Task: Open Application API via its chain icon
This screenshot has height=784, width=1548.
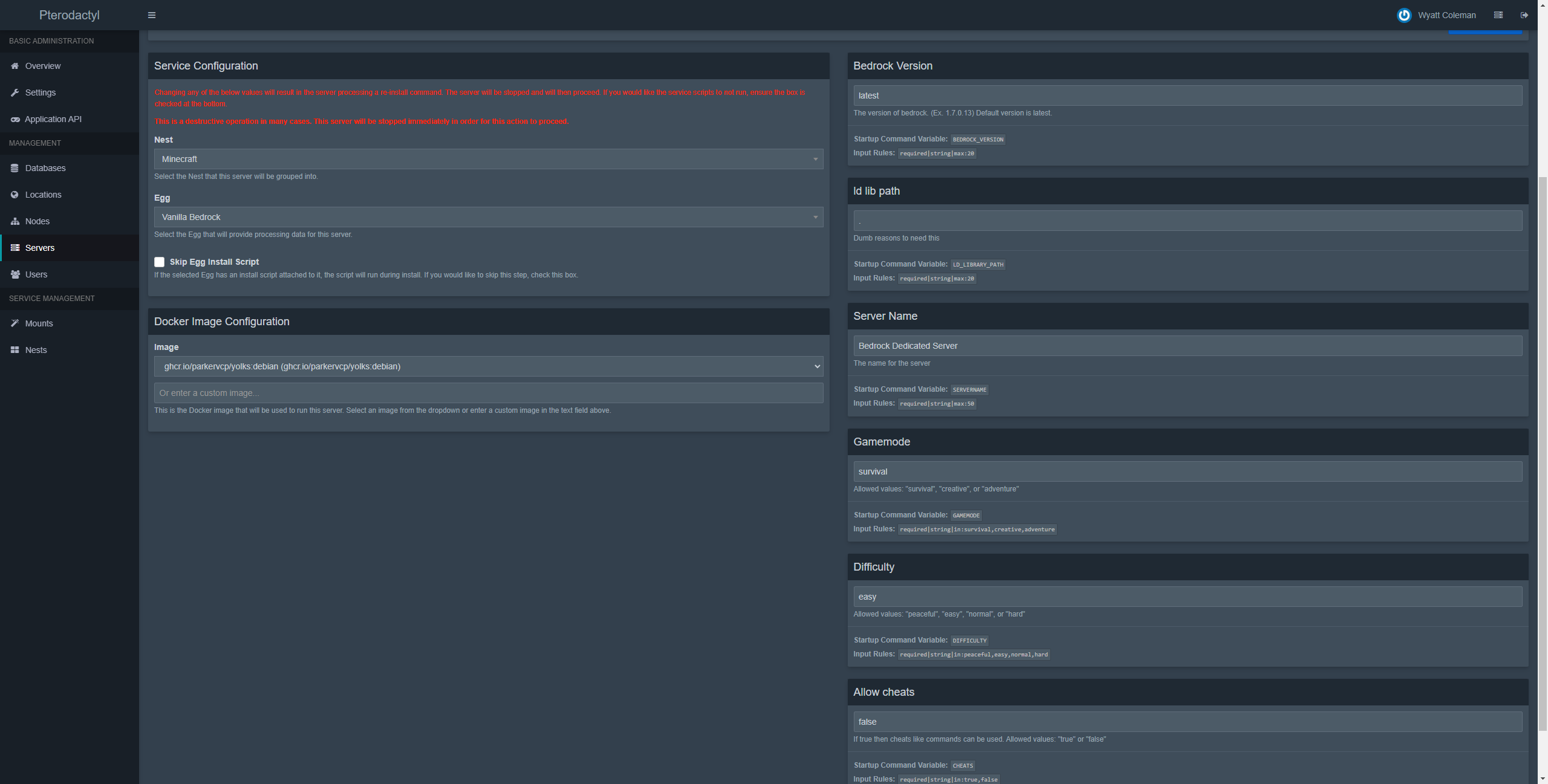Action: 15,119
